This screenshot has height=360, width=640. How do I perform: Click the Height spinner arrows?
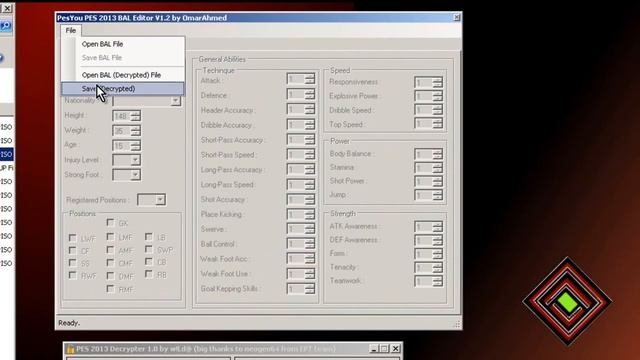pos(136,116)
